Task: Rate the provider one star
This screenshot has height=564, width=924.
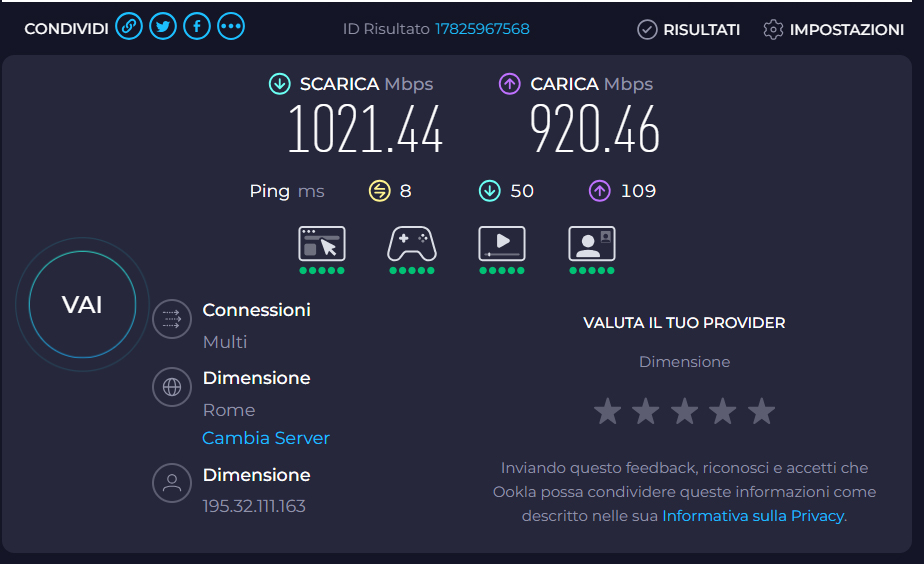Action: pos(608,411)
